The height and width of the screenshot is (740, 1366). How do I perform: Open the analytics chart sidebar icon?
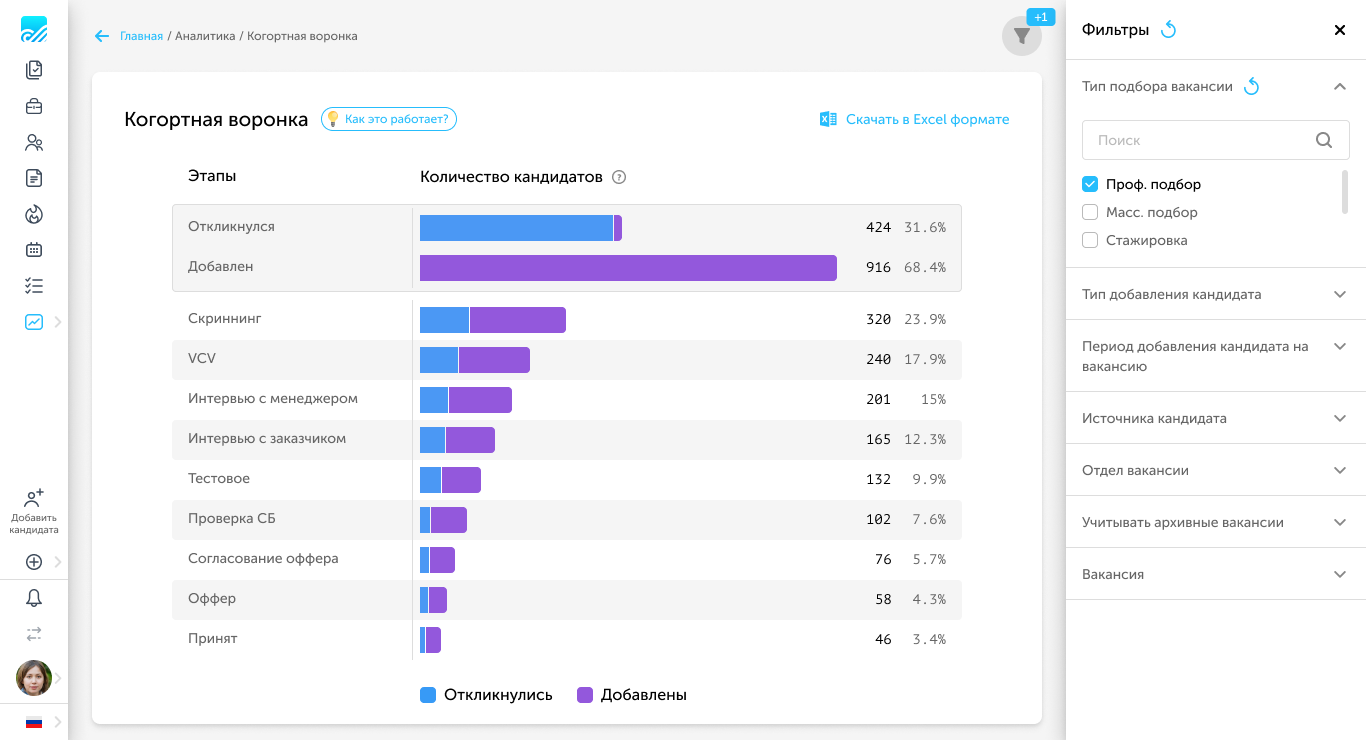(x=34, y=322)
